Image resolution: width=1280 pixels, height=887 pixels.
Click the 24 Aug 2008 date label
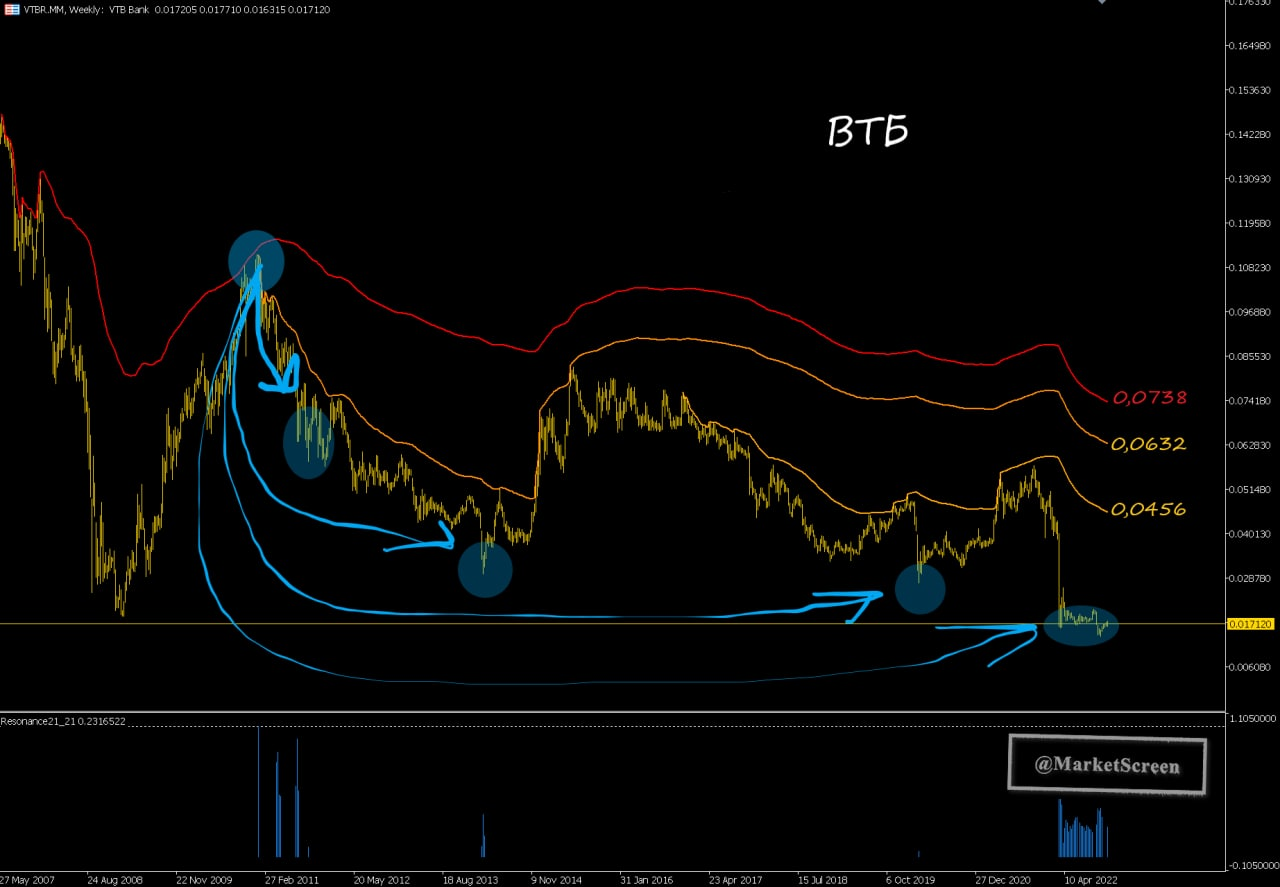115,881
